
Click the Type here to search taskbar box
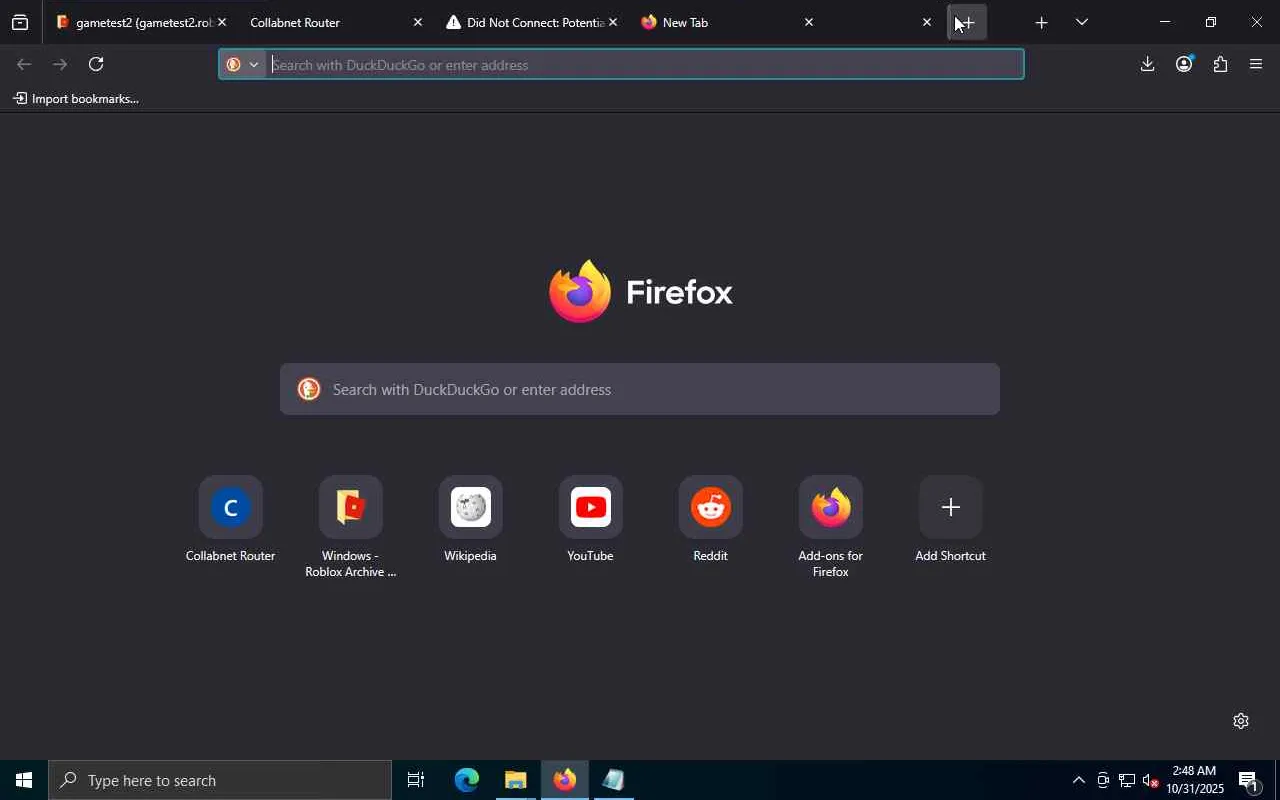tap(220, 780)
